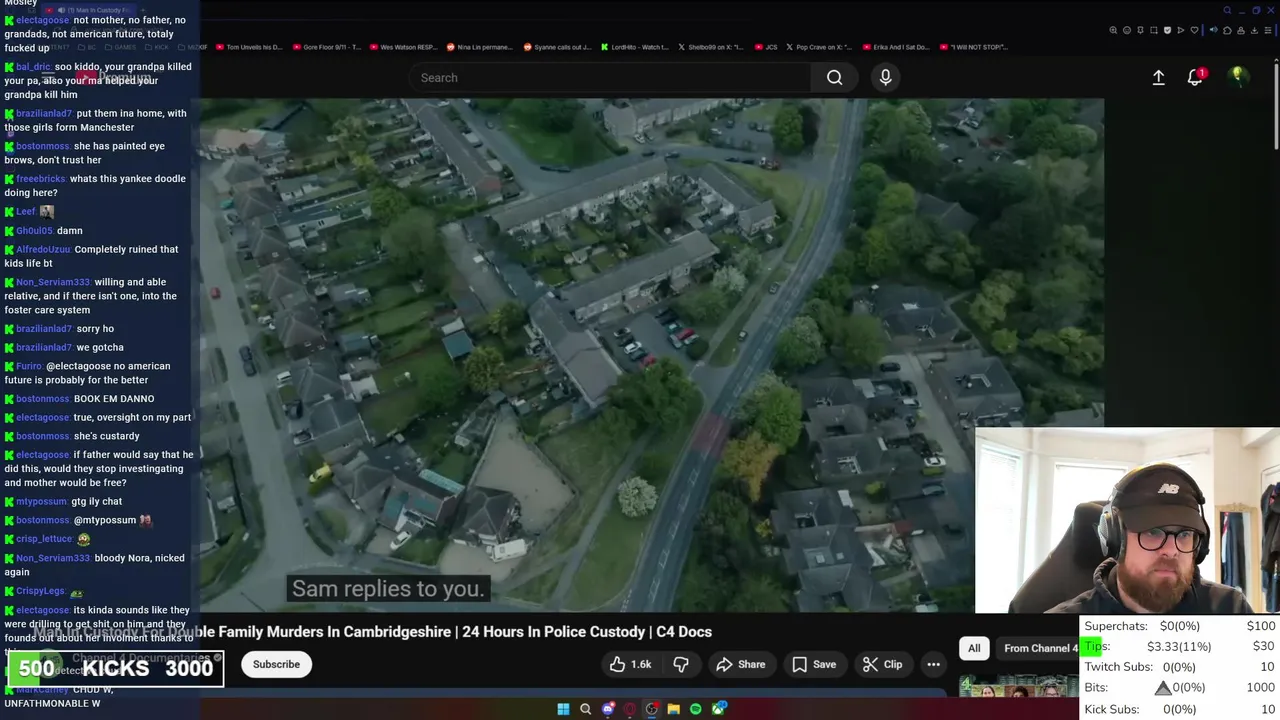Open File Explorer from taskbar
1280x720 pixels.
pos(674,709)
